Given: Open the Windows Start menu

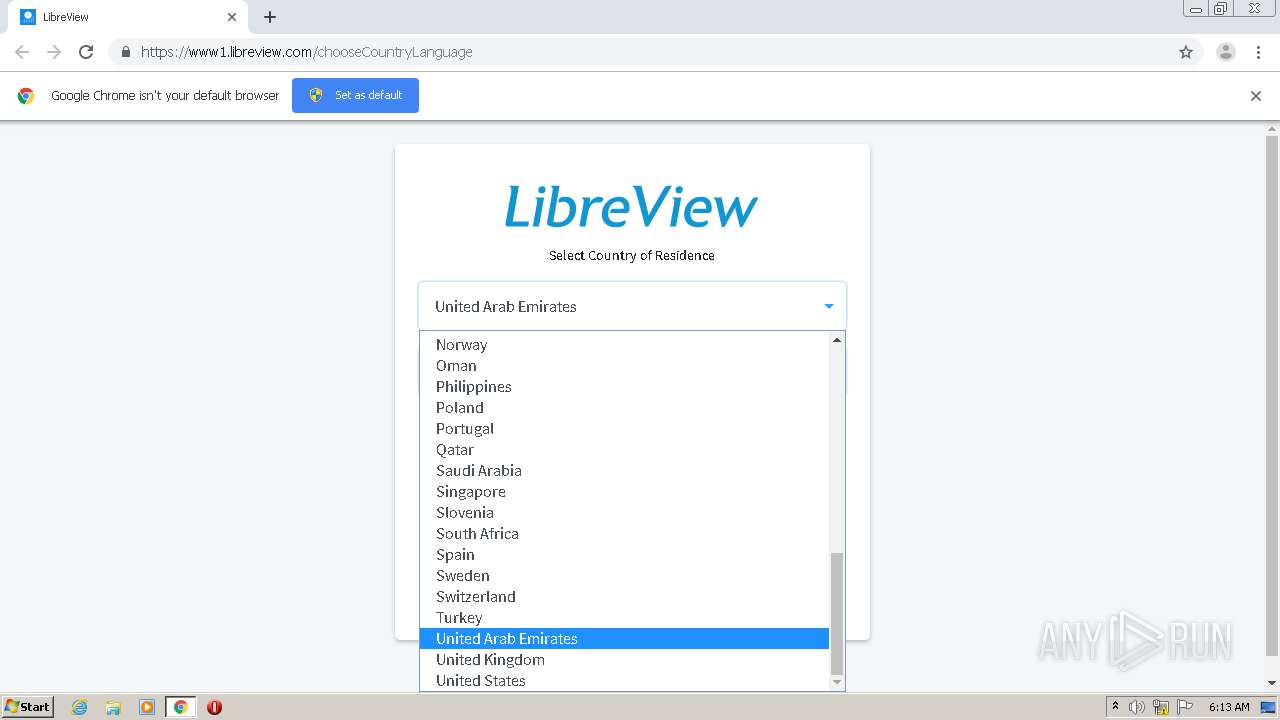Looking at the screenshot, I should (x=28, y=707).
